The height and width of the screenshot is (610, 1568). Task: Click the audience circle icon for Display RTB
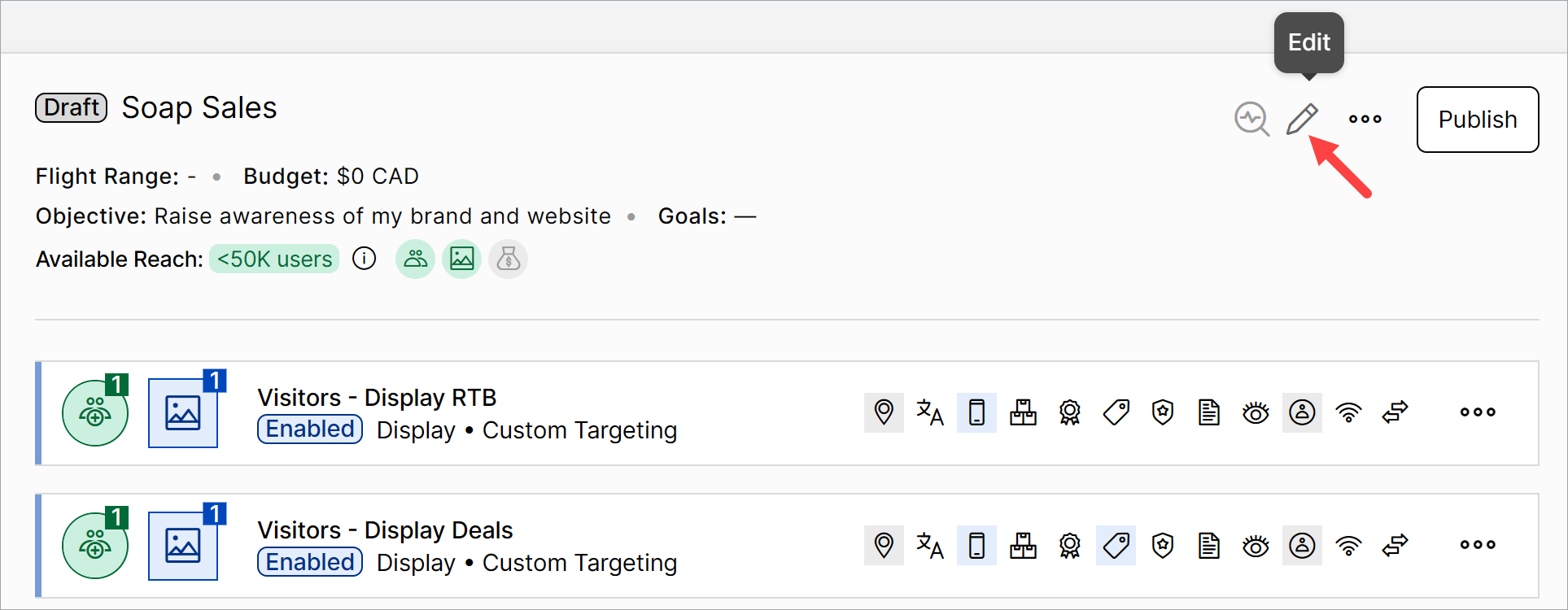[x=95, y=413]
